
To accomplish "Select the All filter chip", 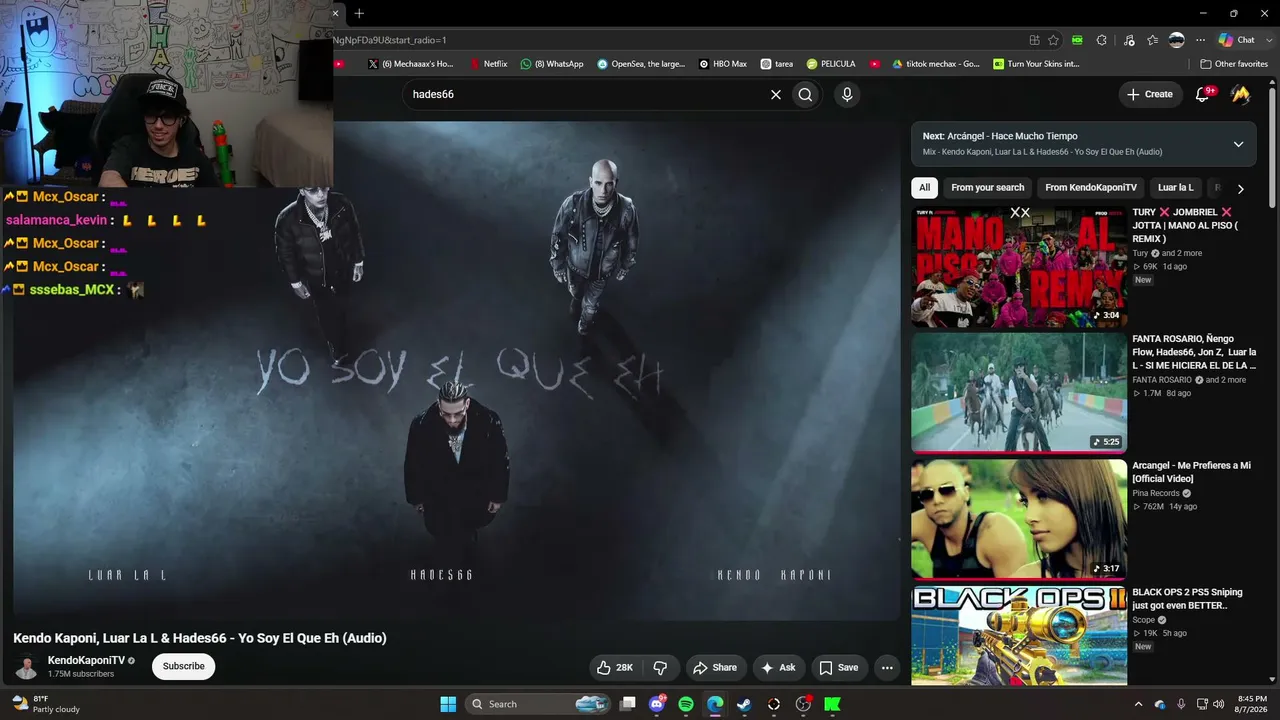I will [x=924, y=188].
